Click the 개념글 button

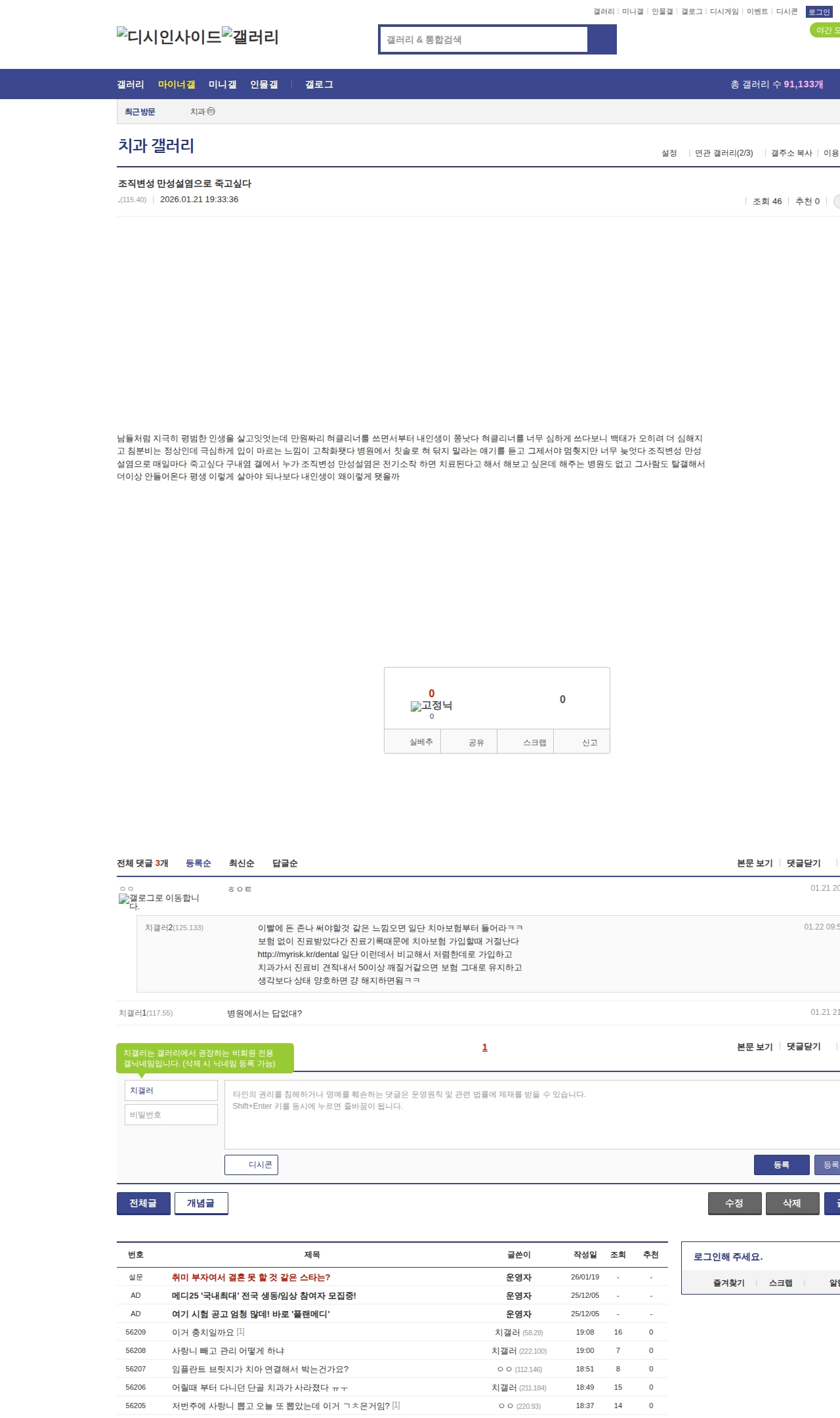click(201, 1203)
